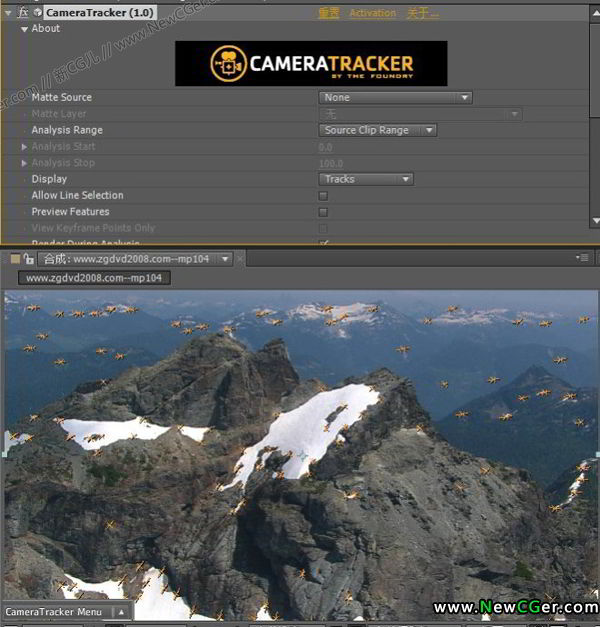Close the composition viewer tab
This screenshot has width=600, height=627.
[240, 259]
